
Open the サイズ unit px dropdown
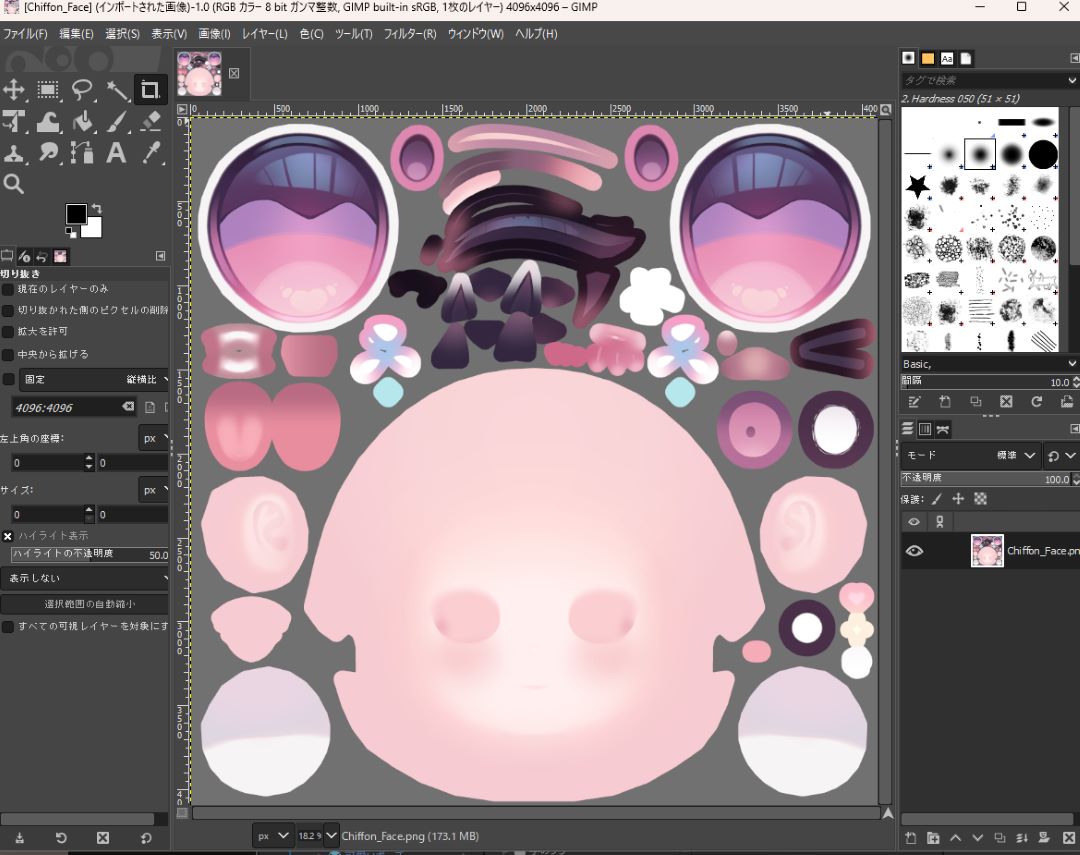154,491
